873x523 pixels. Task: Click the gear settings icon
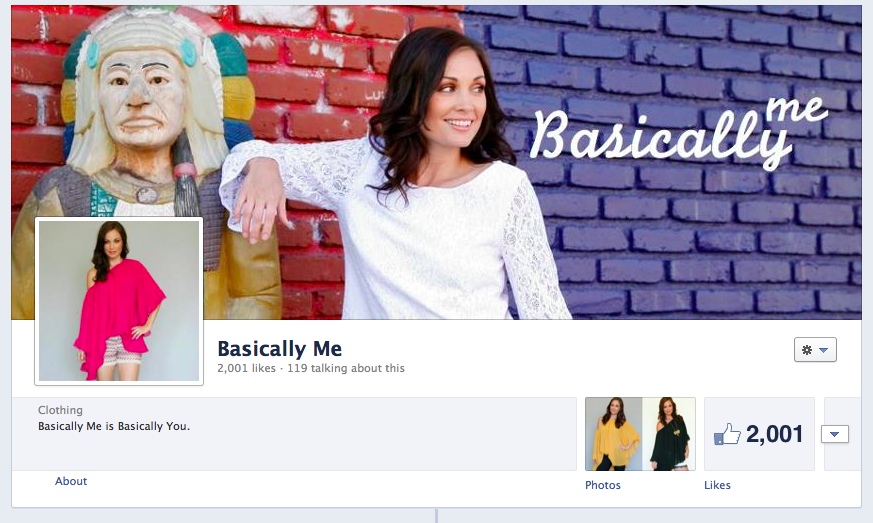[807, 350]
